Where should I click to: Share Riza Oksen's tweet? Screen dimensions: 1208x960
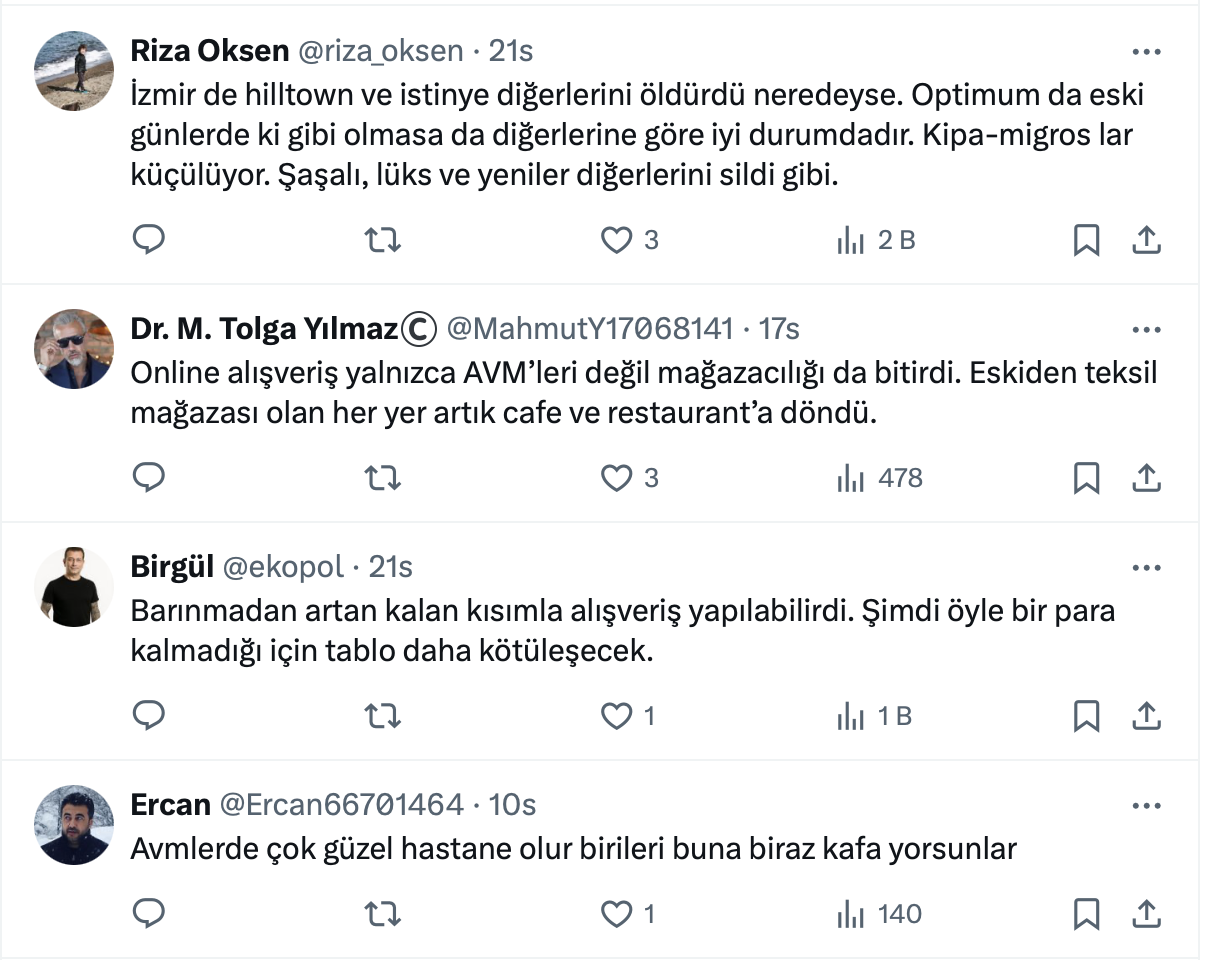(x=1145, y=240)
